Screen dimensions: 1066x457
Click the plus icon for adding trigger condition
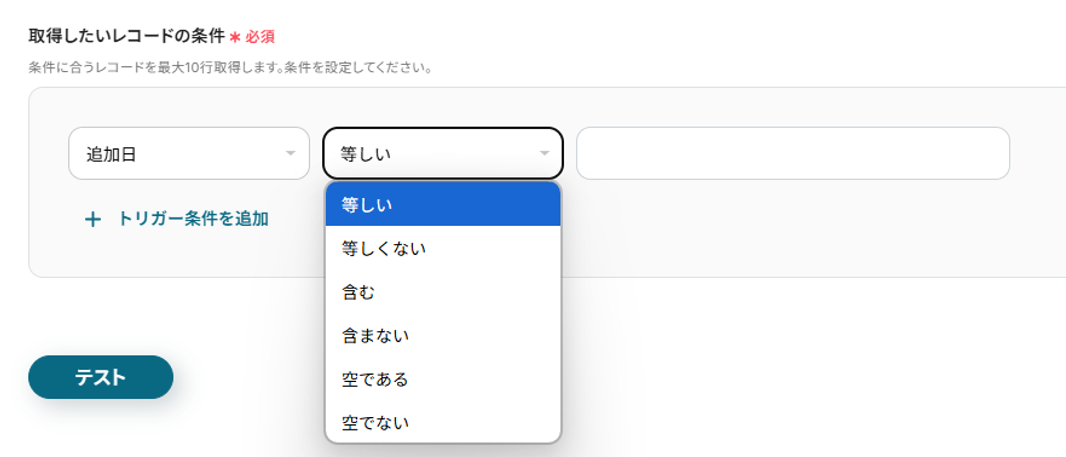93,220
